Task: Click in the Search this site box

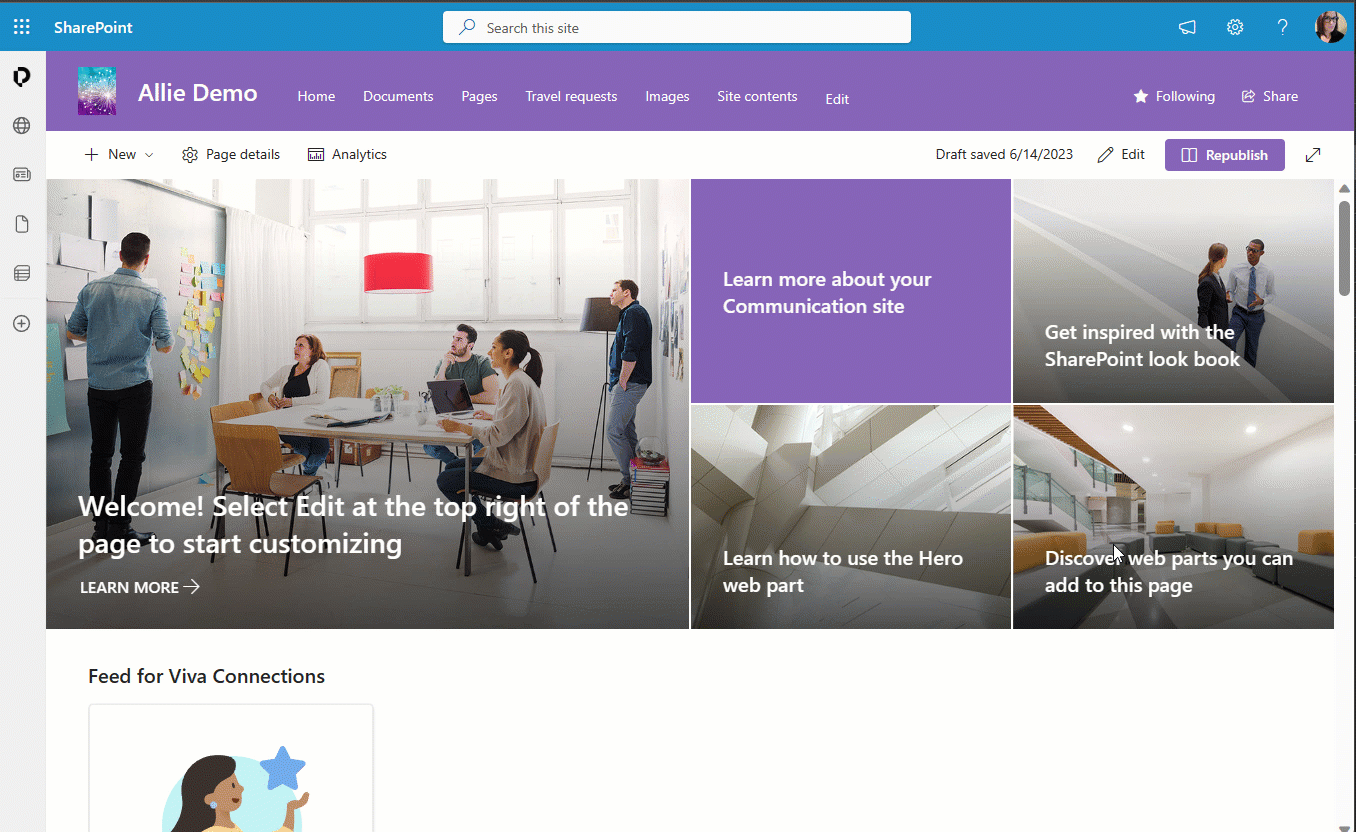Action: (x=676, y=28)
